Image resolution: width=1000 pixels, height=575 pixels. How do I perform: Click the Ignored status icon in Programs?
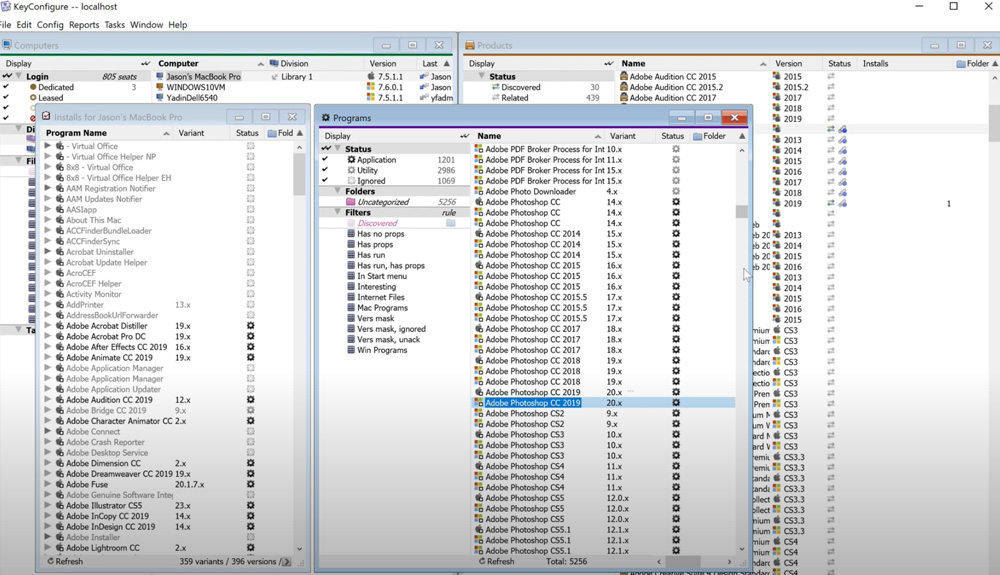coord(351,181)
